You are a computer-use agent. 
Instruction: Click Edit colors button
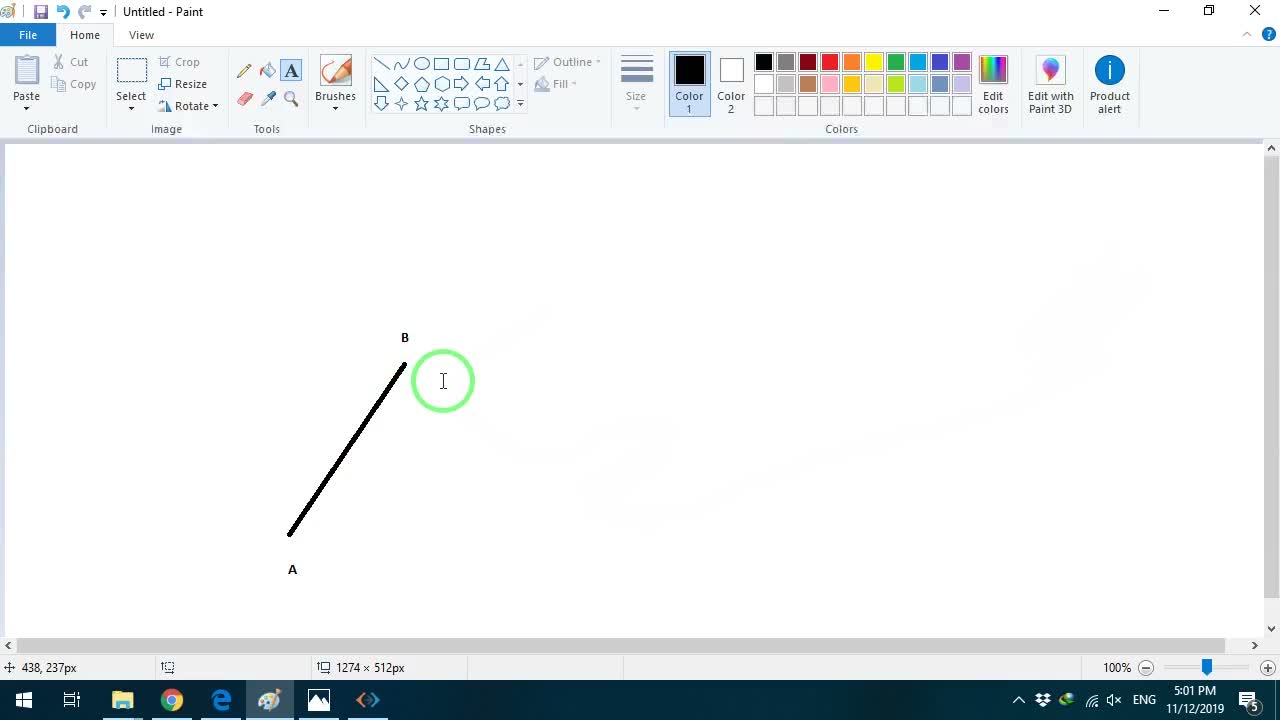993,84
